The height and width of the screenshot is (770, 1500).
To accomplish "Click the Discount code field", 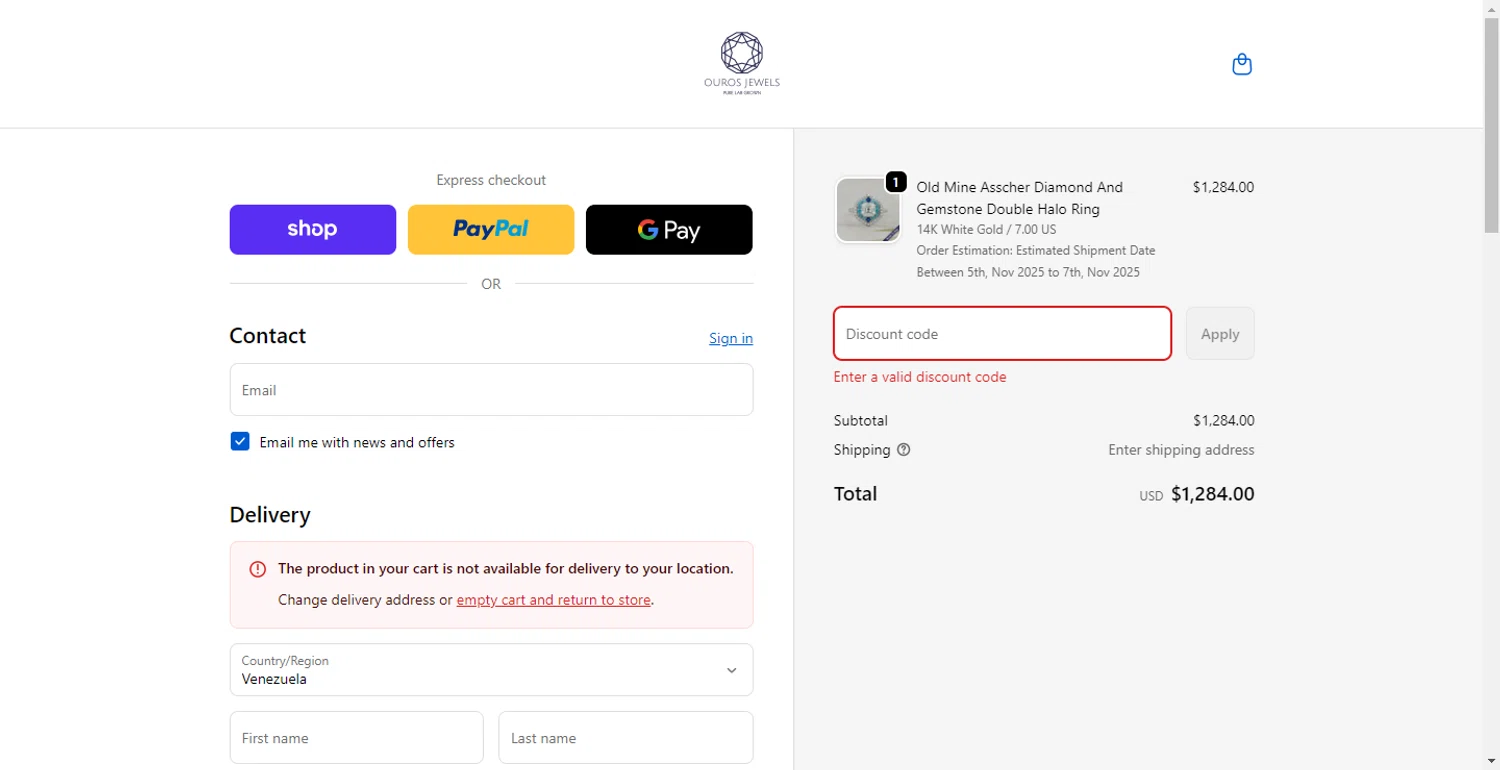I will tap(1002, 334).
